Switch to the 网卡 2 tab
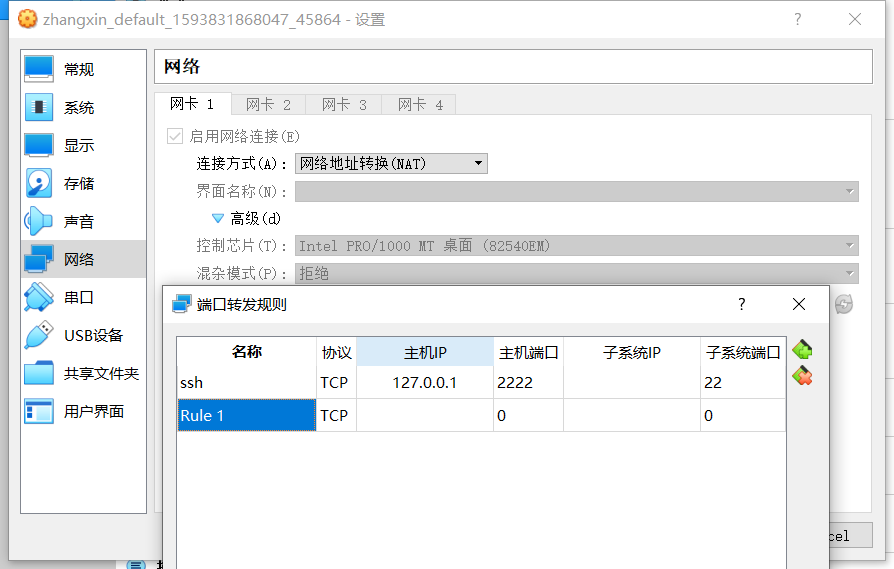The width and height of the screenshot is (894, 569). coord(268,104)
